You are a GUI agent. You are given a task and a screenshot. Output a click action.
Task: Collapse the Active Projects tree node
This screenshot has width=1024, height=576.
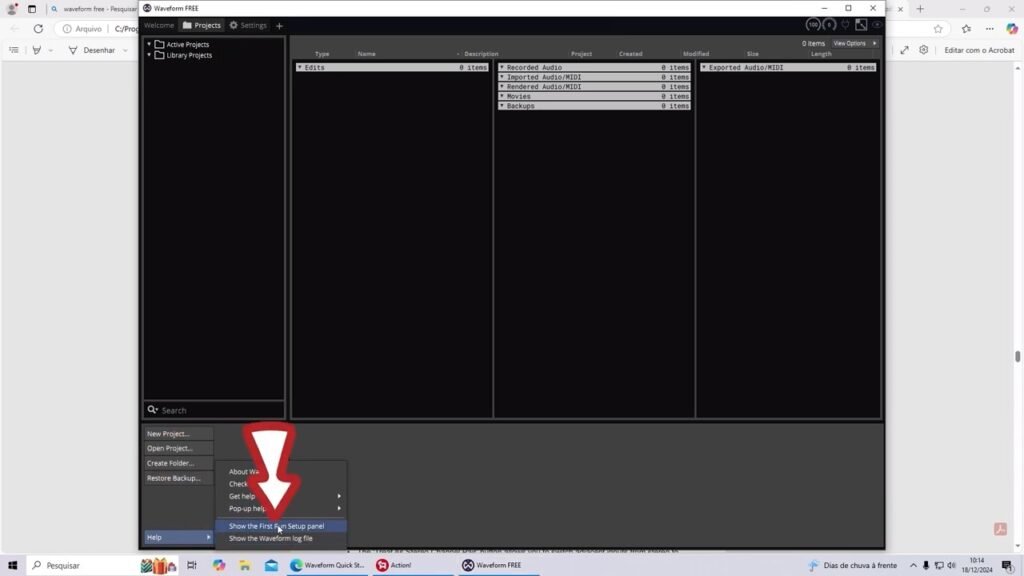coord(149,44)
